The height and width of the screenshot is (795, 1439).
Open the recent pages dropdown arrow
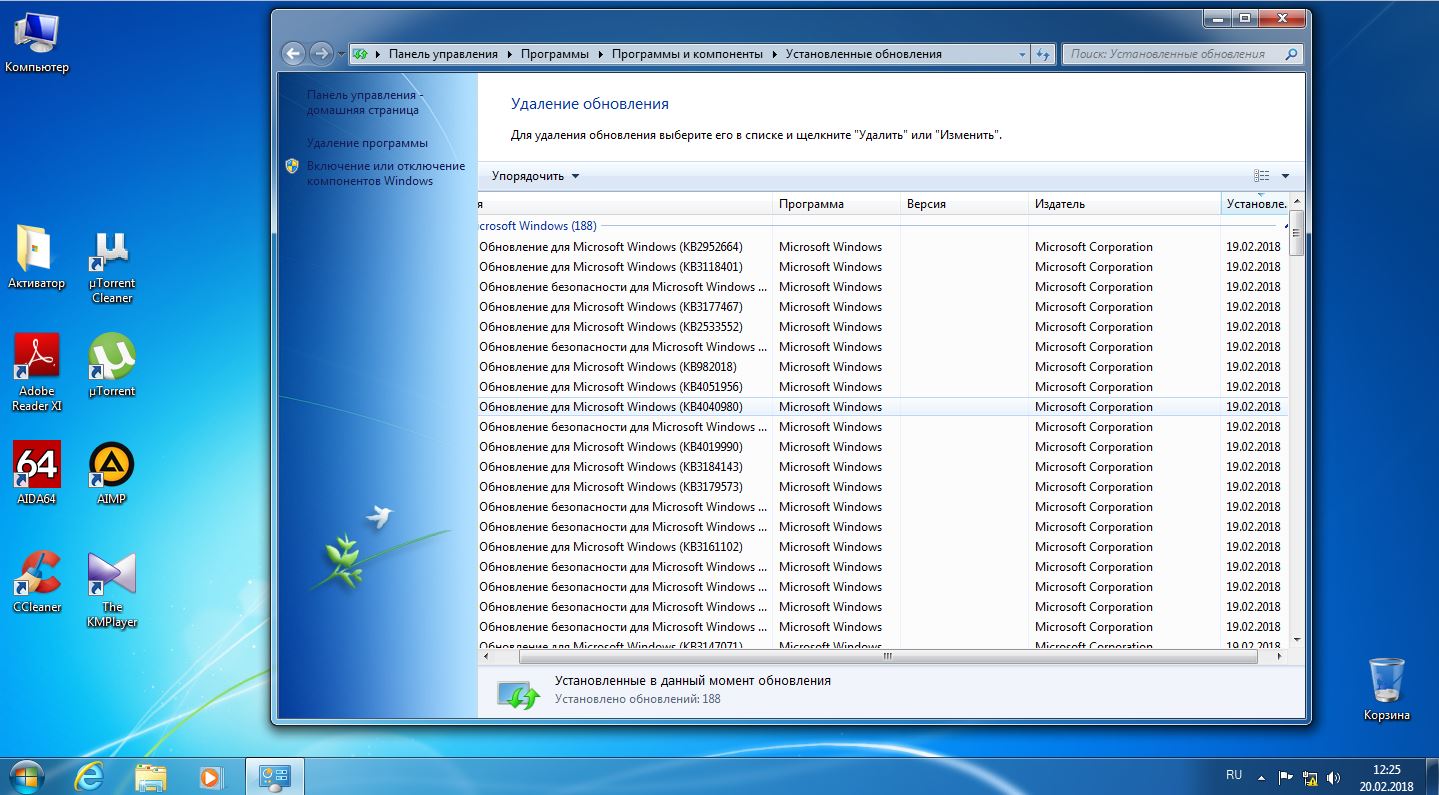point(342,54)
